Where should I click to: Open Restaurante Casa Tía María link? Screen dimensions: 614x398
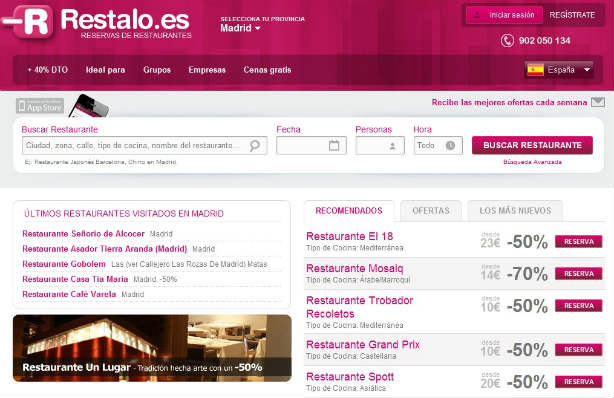(x=75, y=279)
